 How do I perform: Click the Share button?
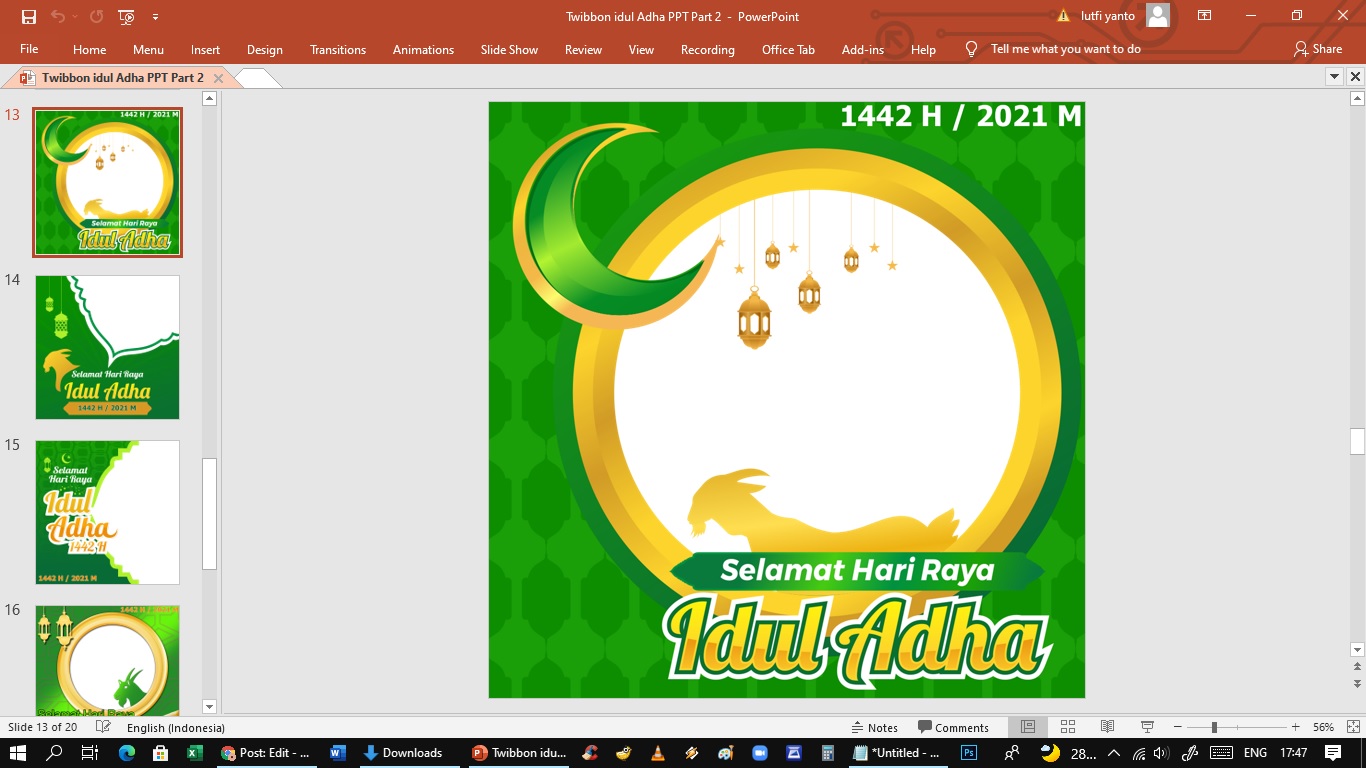1318,49
